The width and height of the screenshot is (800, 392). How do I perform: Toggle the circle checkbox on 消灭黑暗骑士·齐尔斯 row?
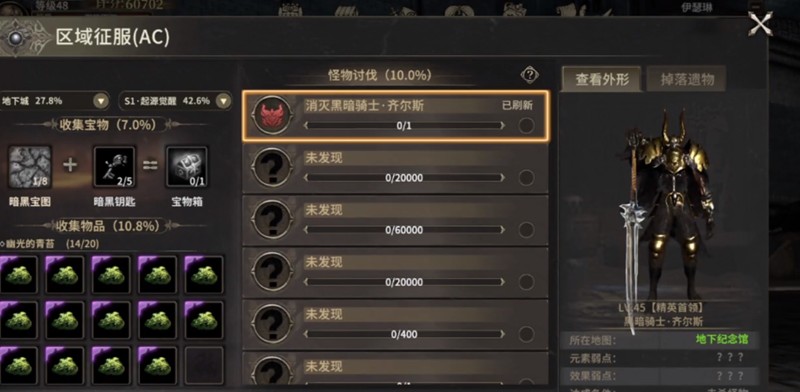tap(526, 126)
